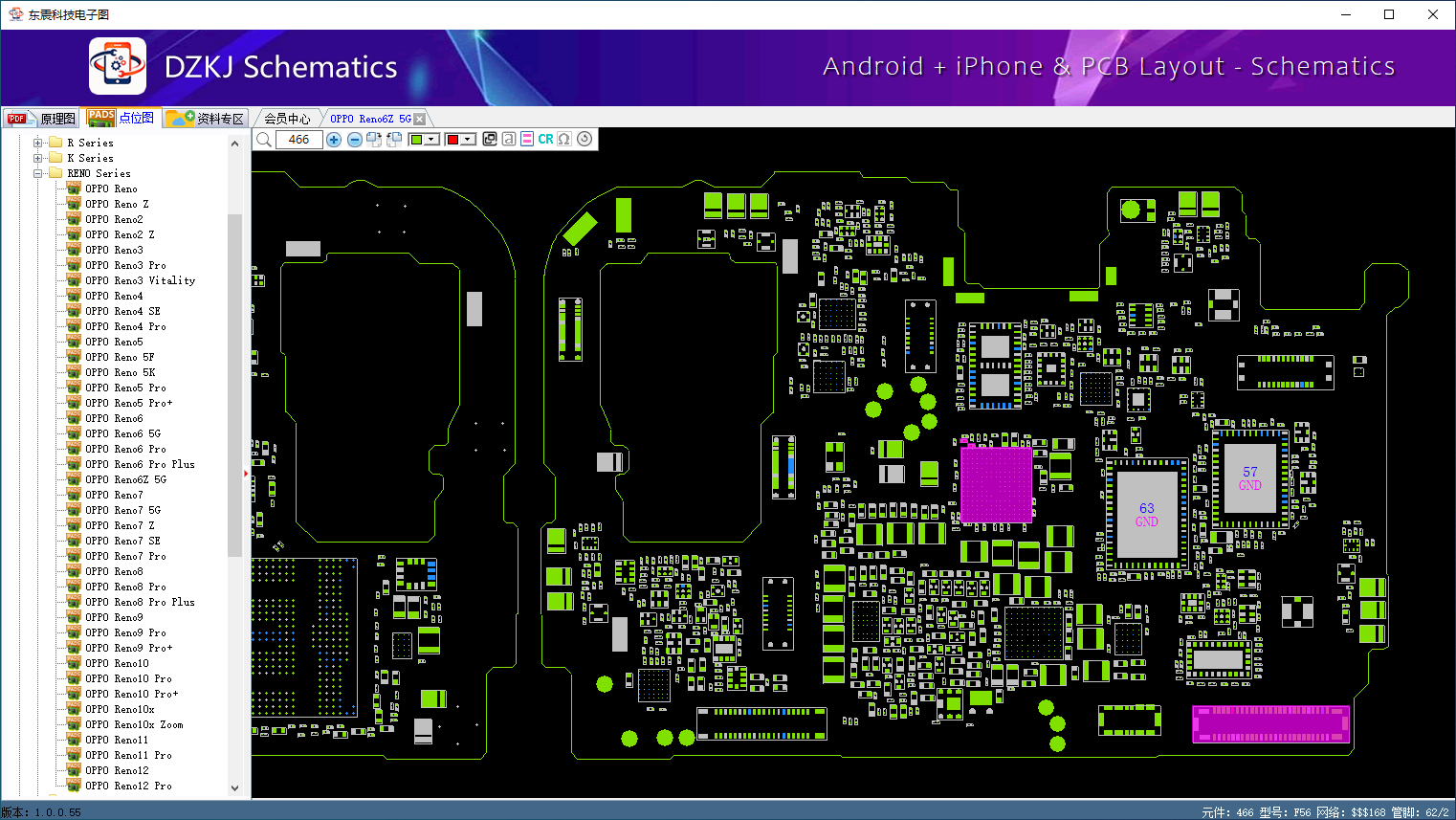Image resolution: width=1456 pixels, height=820 pixels.
Task: Open OPPO Reno8 Pro Plus layout
Action: point(140,602)
